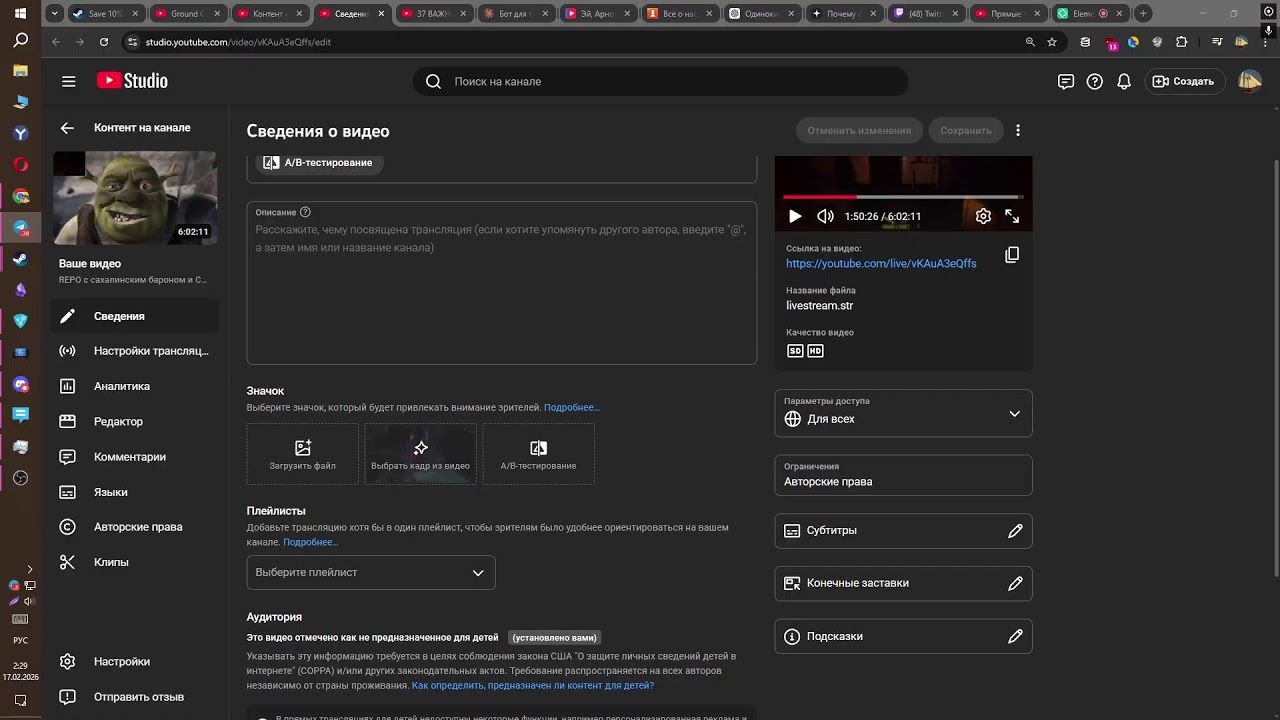Open the new browser tab button
The image size is (1280, 720).
[x=1143, y=14]
